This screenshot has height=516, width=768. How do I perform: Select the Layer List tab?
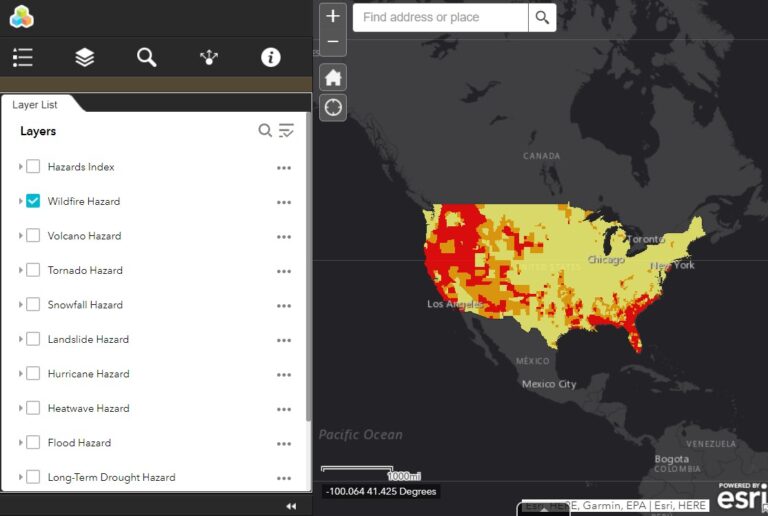click(x=35, y=105)
